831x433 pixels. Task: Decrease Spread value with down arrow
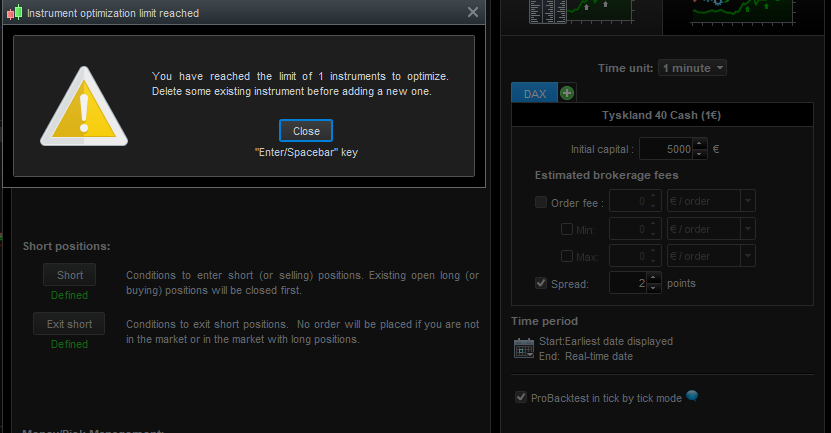coord(653,288)
